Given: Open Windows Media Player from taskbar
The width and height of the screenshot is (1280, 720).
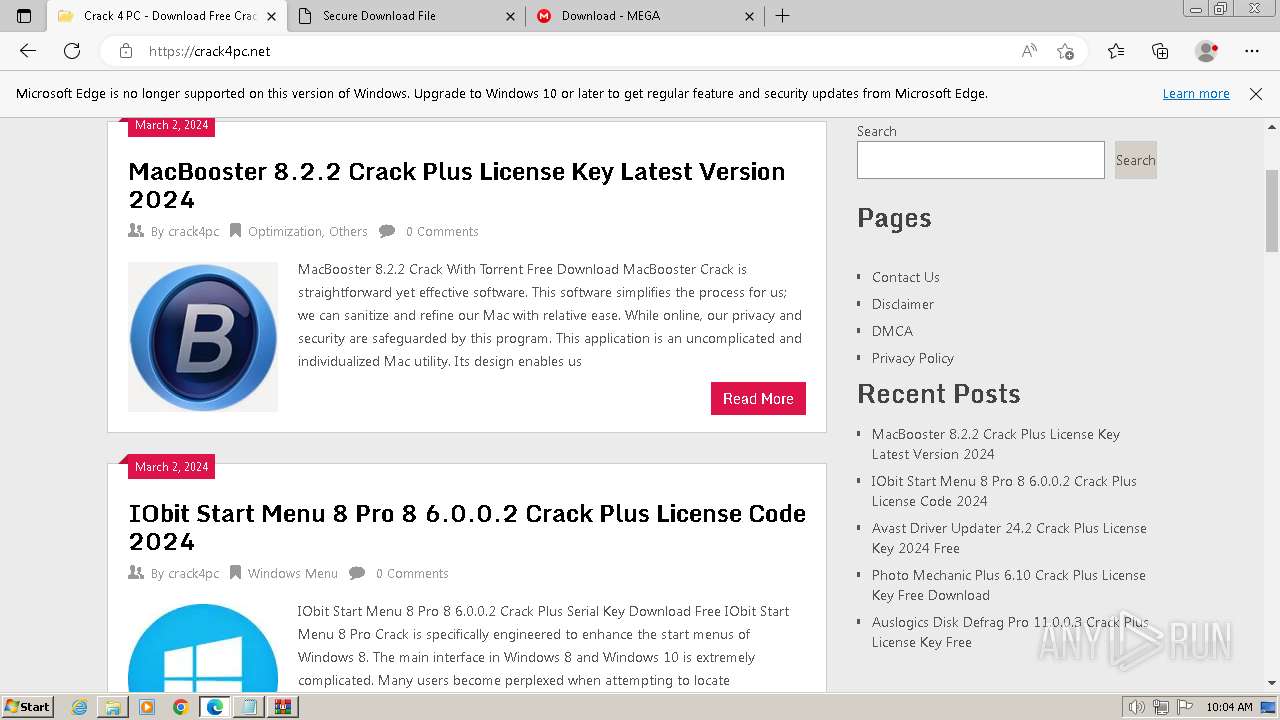Looking at the screenshot, I should [147, 707].
